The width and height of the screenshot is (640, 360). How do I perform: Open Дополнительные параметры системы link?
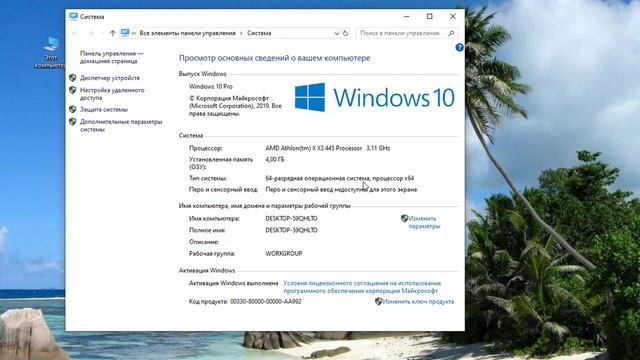tap(121, 125)
